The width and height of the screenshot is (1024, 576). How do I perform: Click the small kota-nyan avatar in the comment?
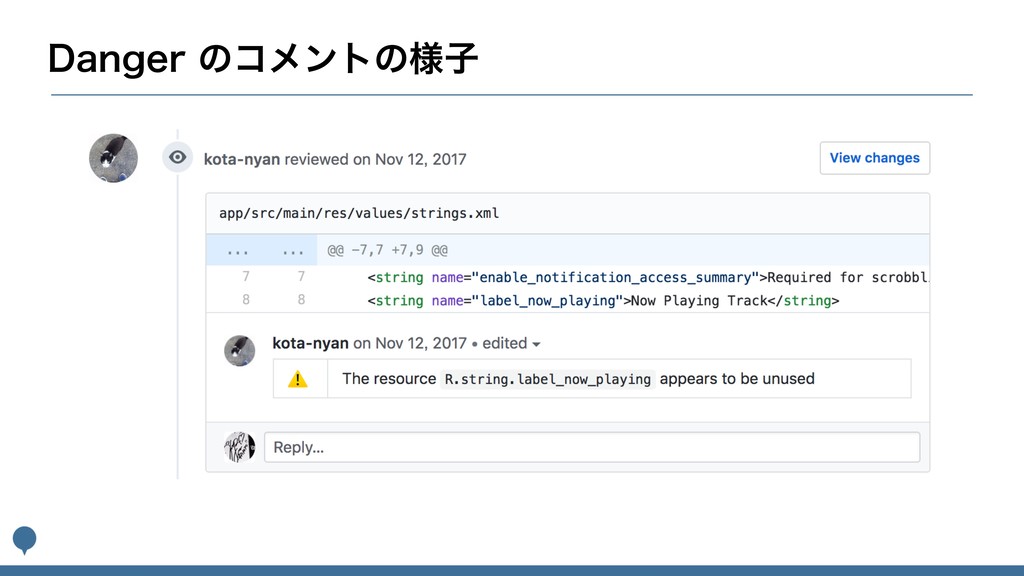(x=239, y=350)
